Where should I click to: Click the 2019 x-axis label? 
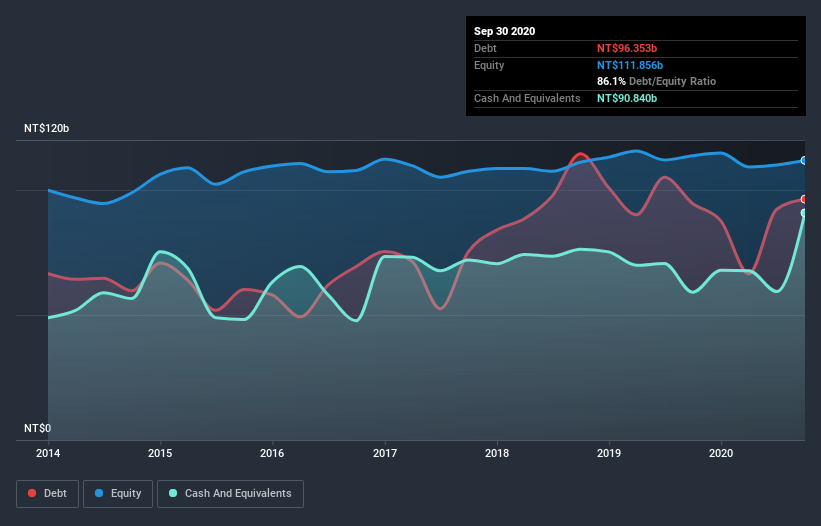pyautogui.click(x=609, y=453)
